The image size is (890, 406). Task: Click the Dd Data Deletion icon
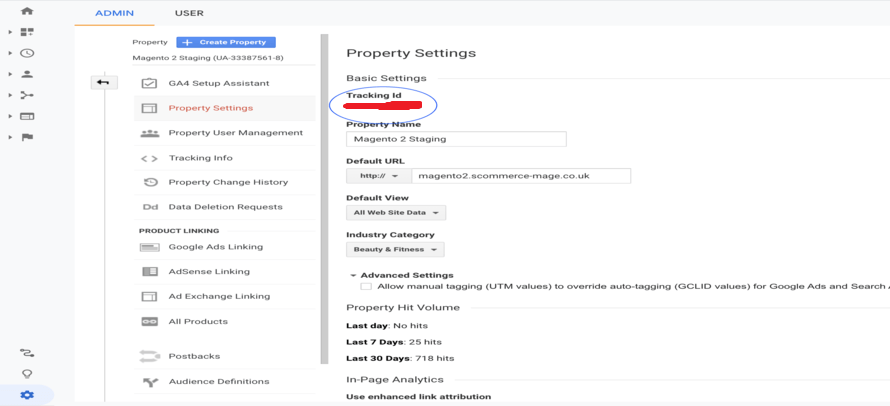point(150,207)
